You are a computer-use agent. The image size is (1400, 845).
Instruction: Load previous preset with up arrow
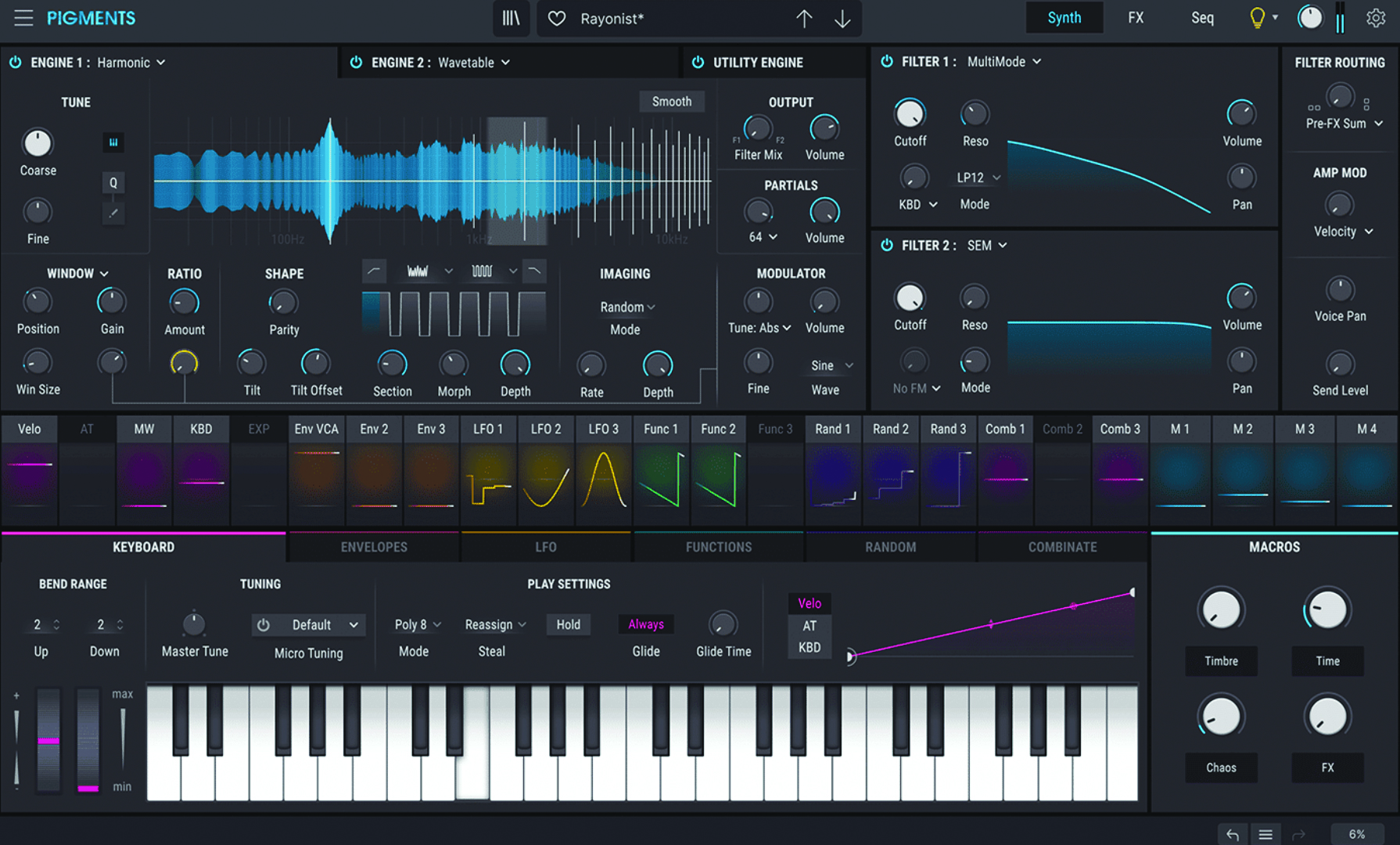click(804, 18)
